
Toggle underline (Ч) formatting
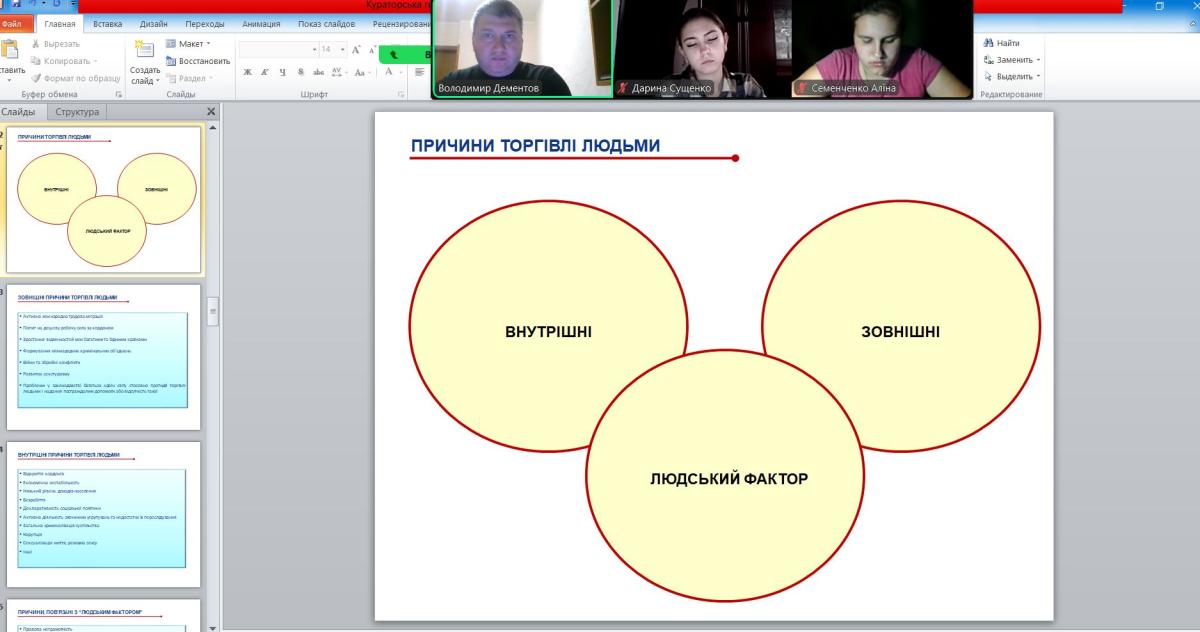283,72
